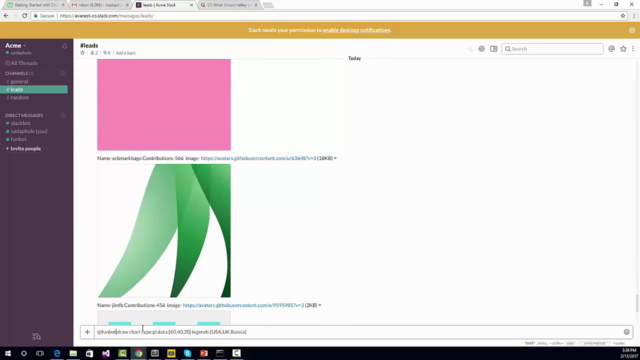Click the notifications bell in sidebar
The image size is (640, 360).
(x=64, y=46)
